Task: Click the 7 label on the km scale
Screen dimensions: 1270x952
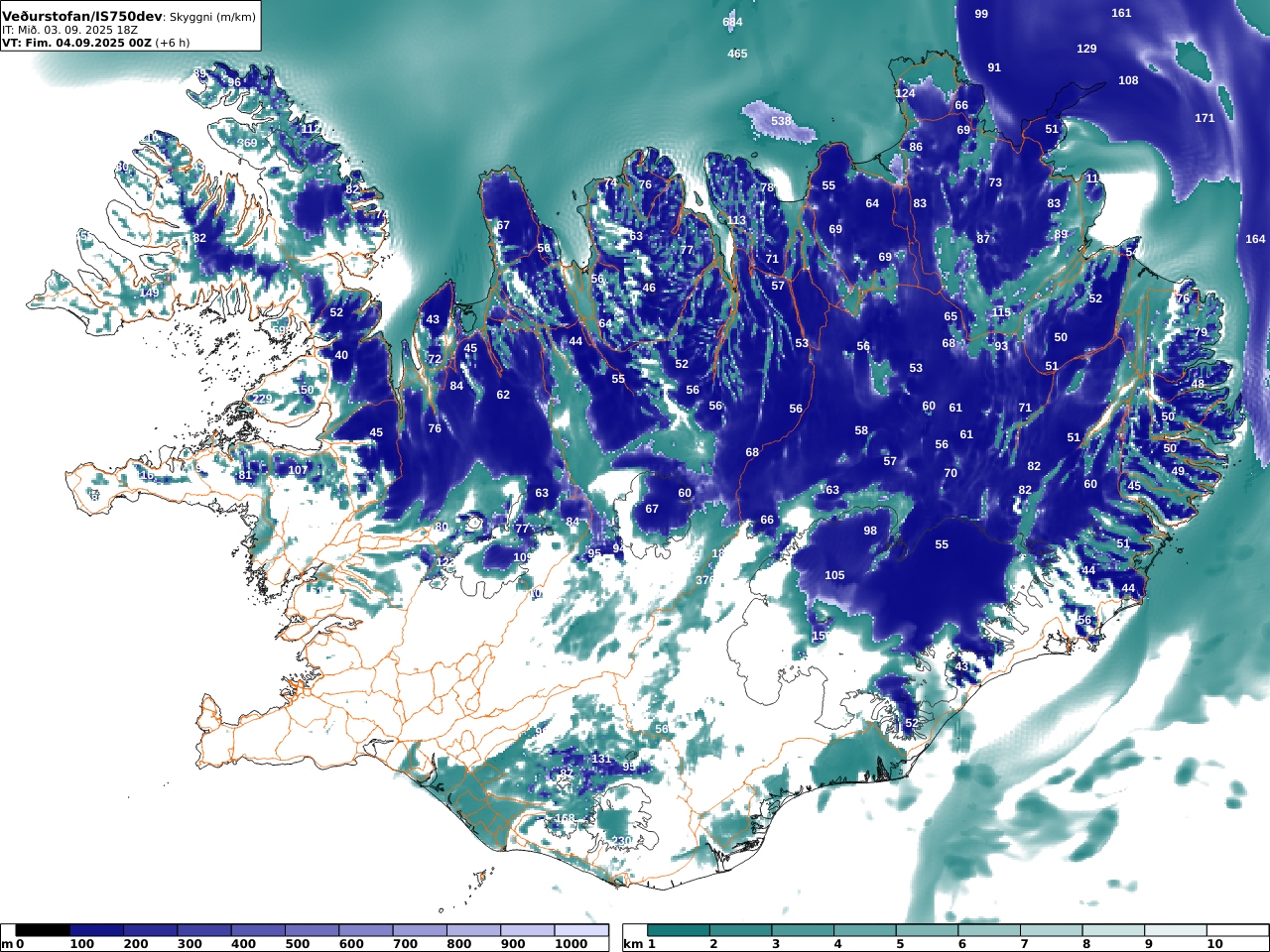Action: pyautogui.click(x=1024, y=944)
